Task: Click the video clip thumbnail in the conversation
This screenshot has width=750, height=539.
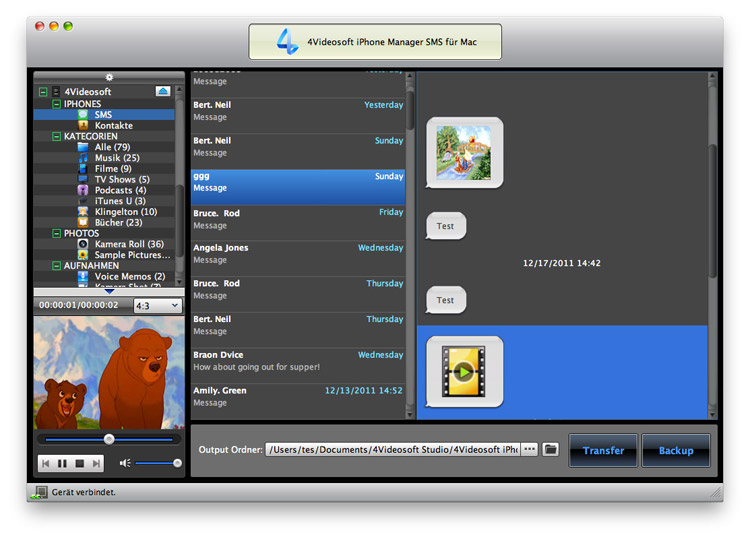Action: (464, 371)
